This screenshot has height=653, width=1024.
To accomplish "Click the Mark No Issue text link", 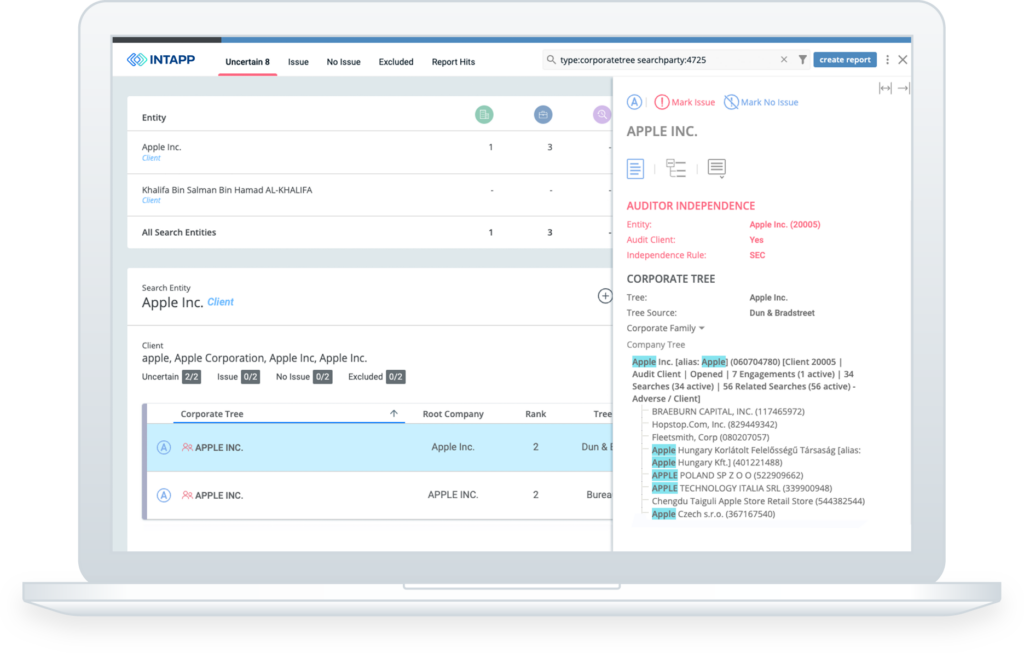I will pos(769,102).
